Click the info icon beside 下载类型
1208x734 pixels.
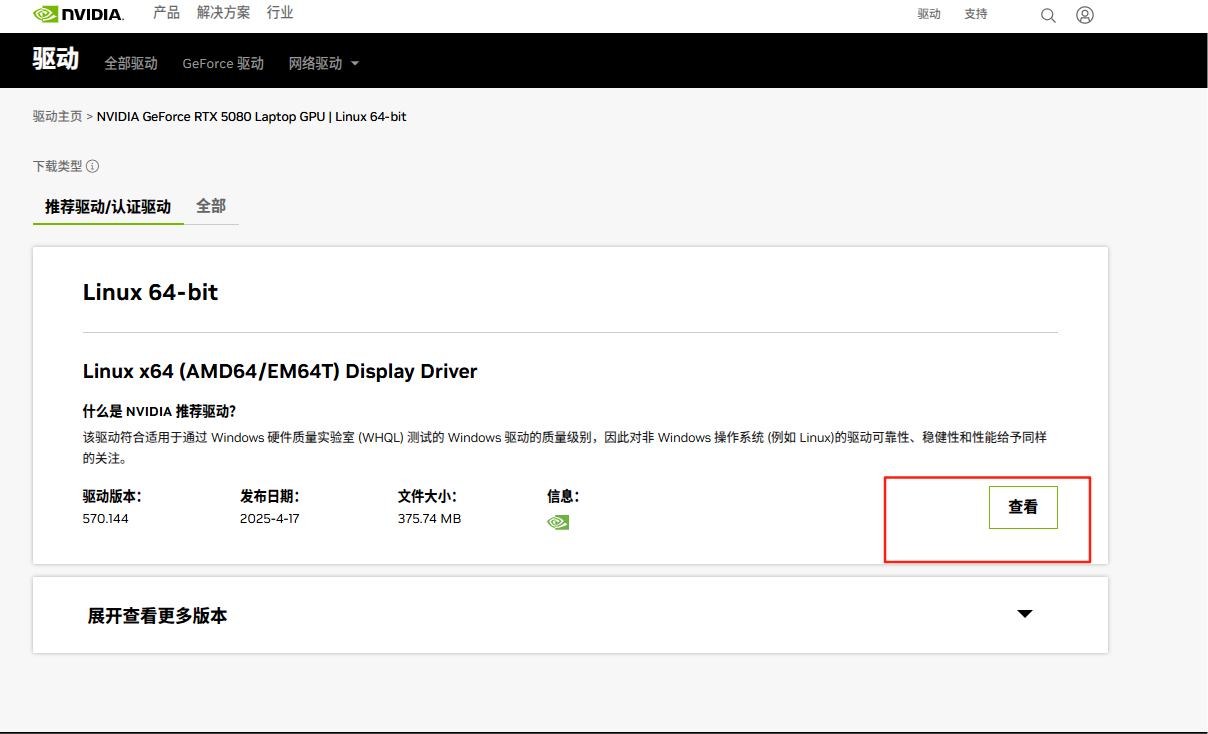[x=93, y=166]
